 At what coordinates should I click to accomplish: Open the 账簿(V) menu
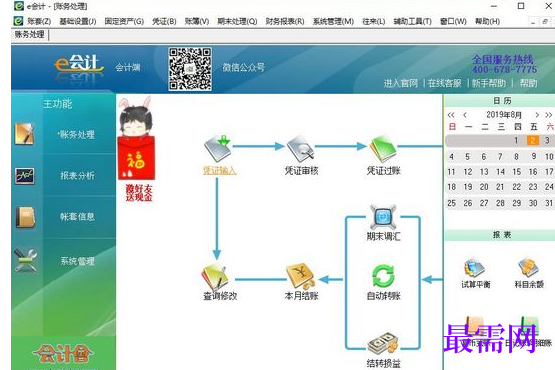point(197,21)
